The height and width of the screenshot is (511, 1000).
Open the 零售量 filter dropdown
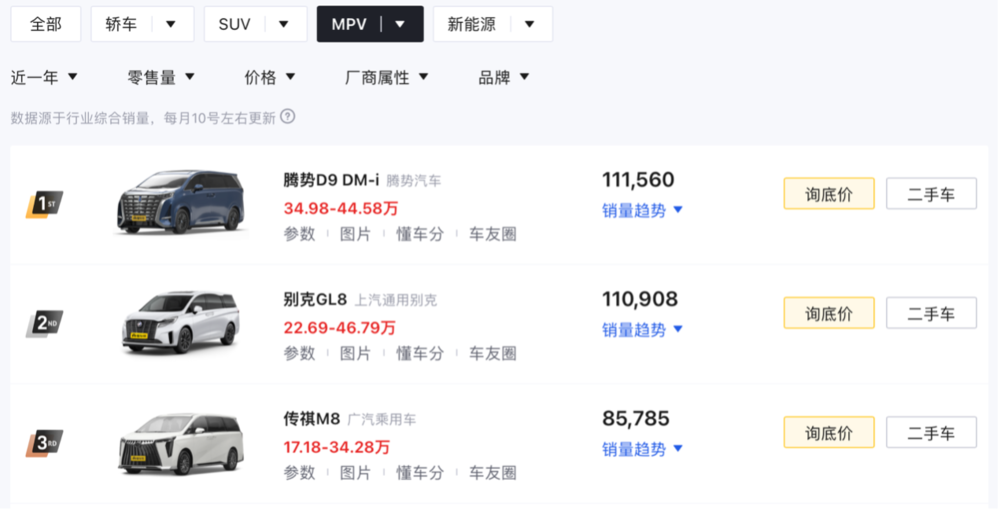161,77
